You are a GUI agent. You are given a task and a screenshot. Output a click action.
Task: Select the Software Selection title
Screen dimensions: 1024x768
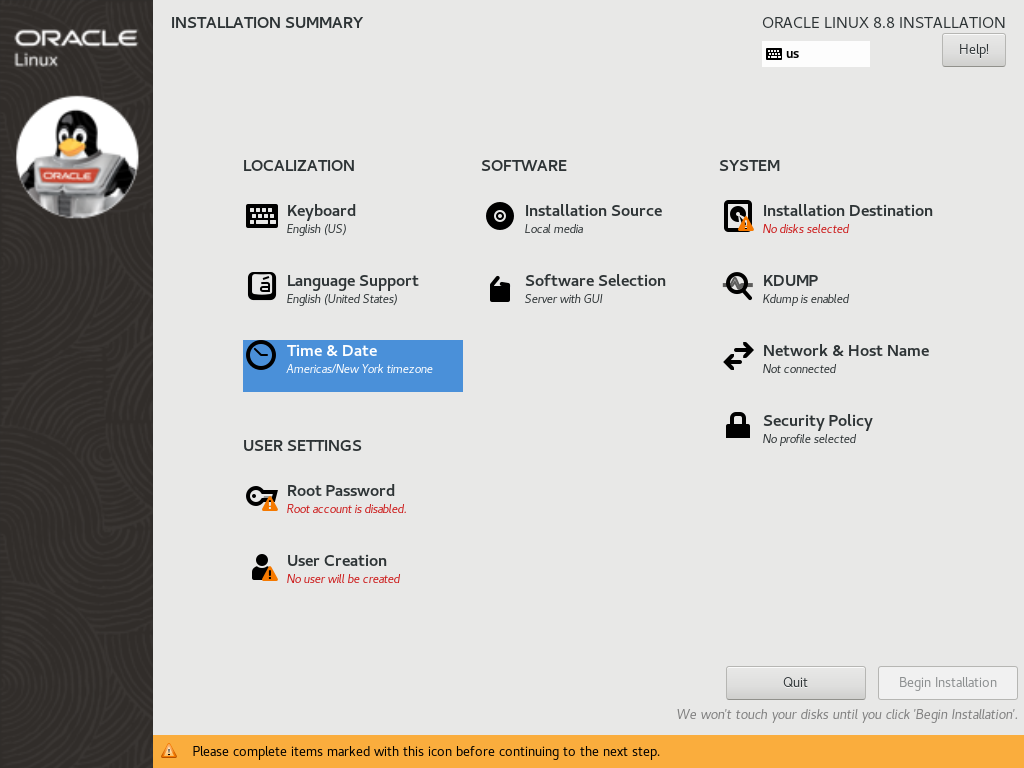595,280
